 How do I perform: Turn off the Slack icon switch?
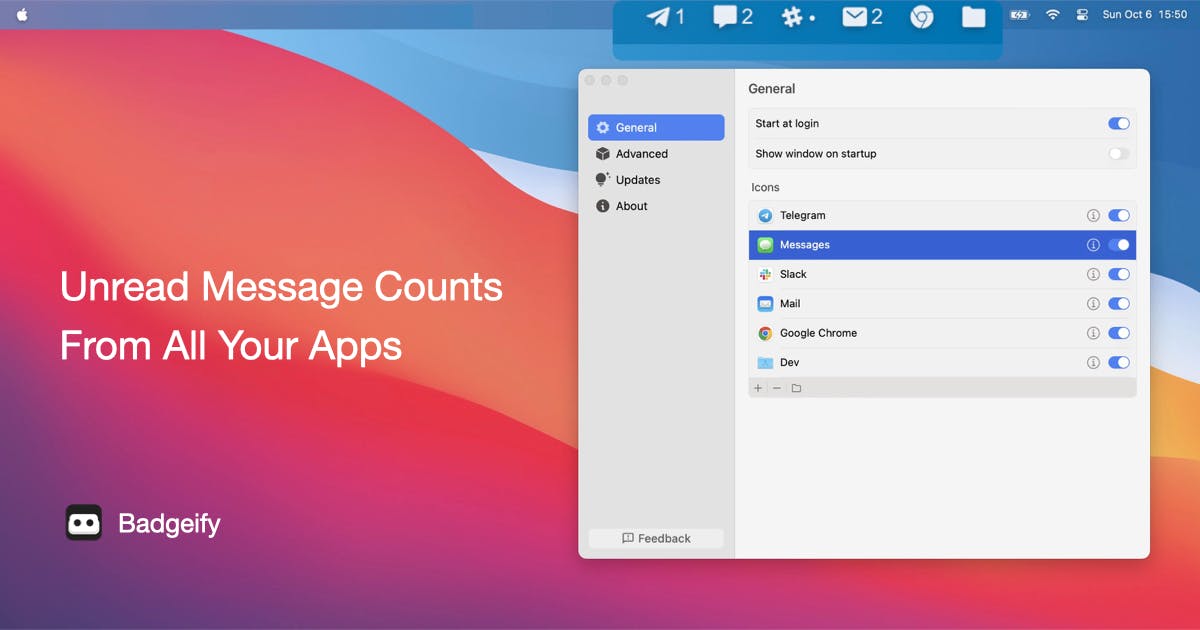click(1119, 274)
